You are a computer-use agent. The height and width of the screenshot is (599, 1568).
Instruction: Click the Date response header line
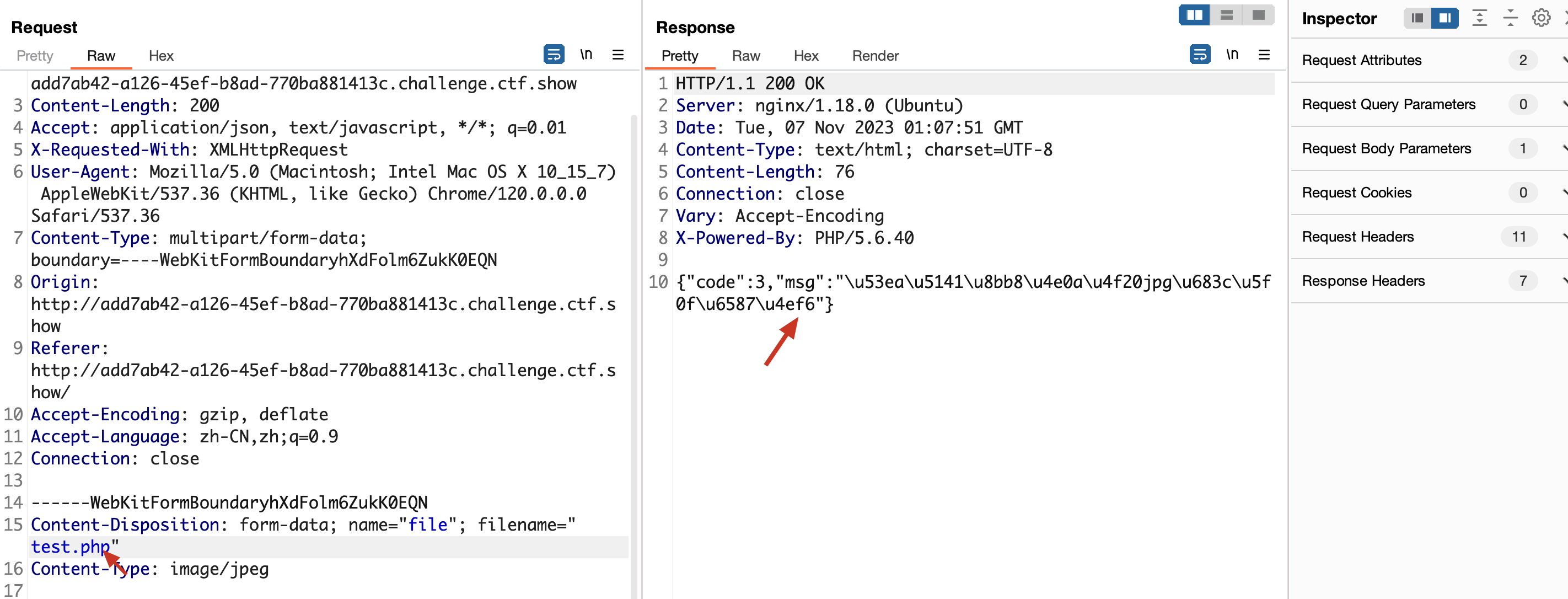coord(849,127)
